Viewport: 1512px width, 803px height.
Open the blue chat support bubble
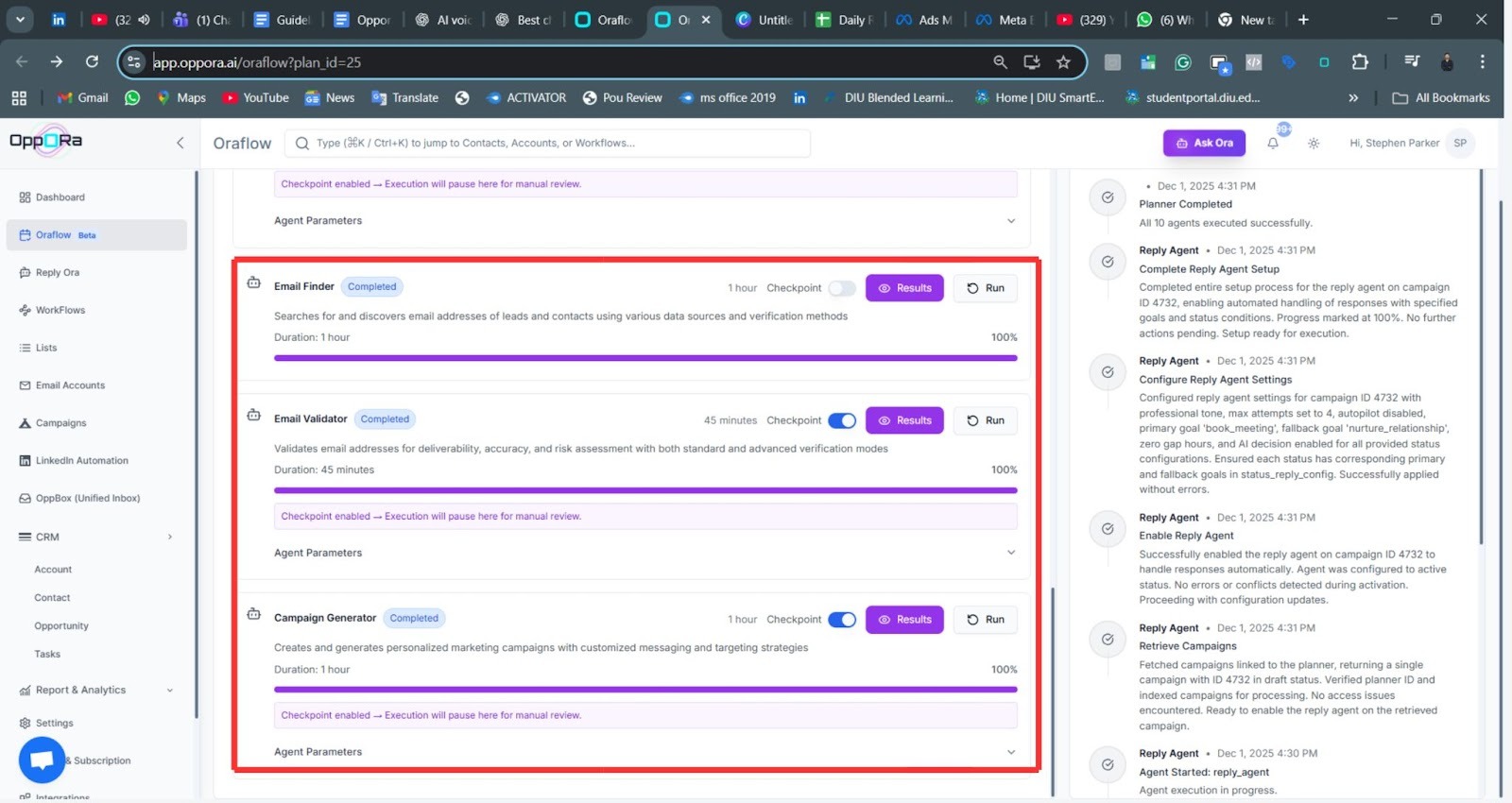coord(42,760)
